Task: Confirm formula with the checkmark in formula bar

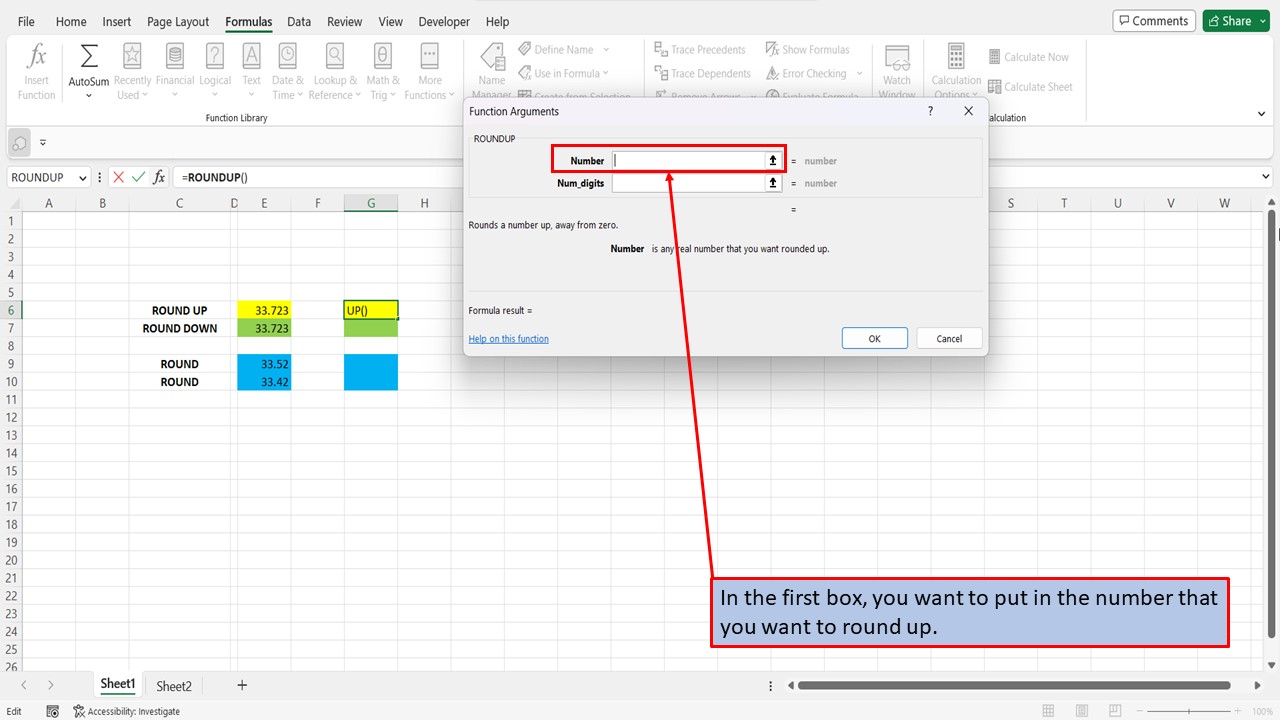Action: [138, 177]
